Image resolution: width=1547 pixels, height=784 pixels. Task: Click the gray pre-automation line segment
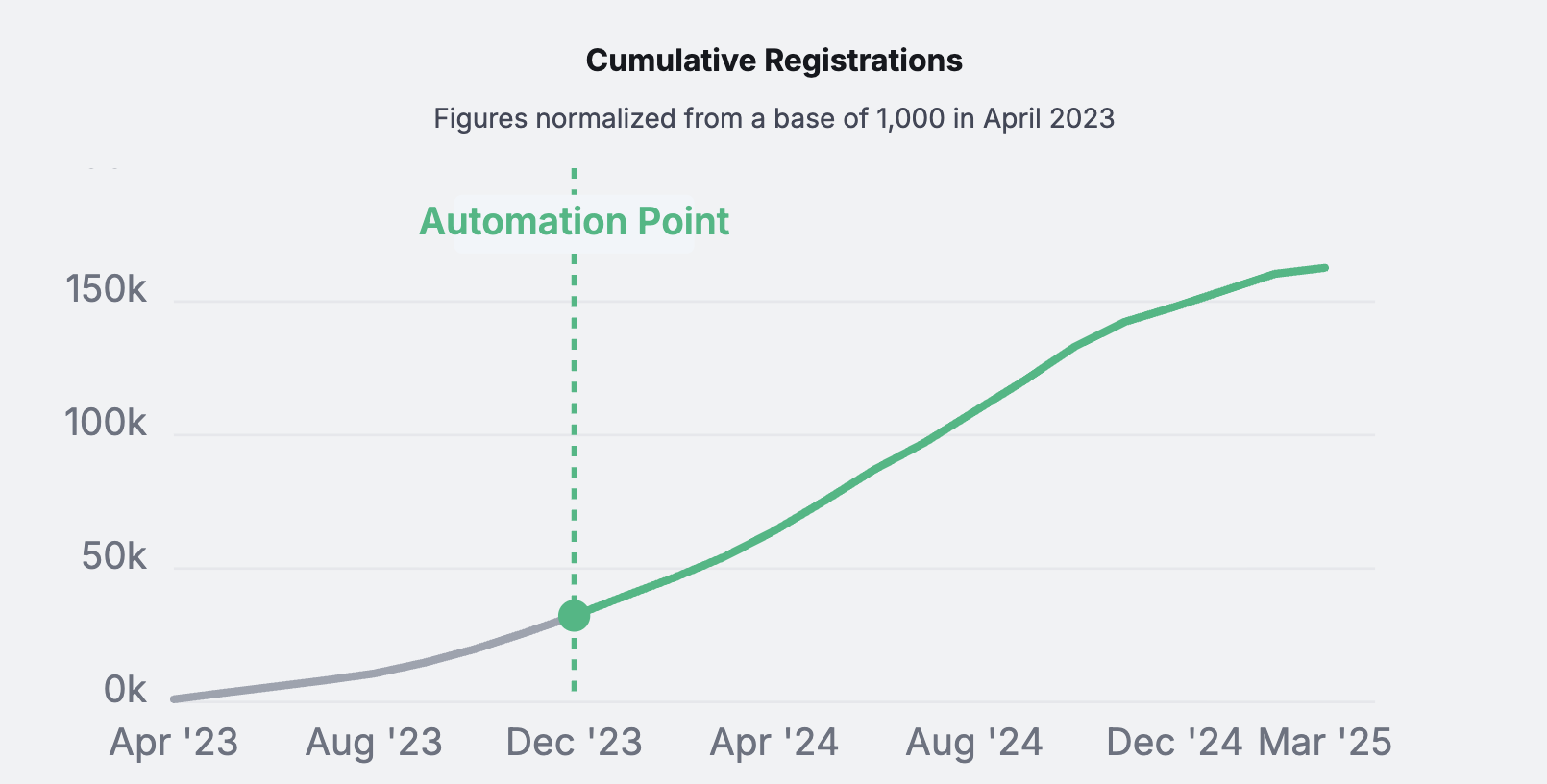tap(374, 674)
